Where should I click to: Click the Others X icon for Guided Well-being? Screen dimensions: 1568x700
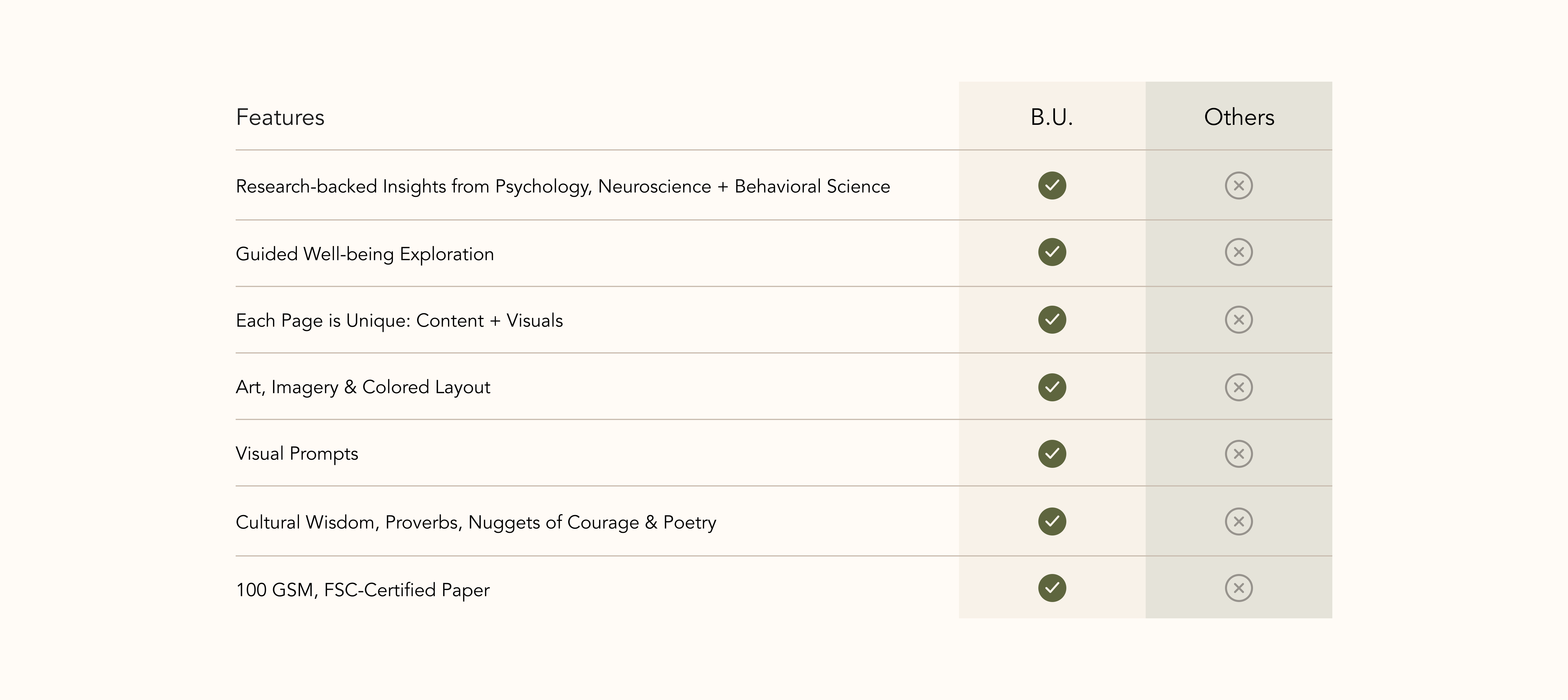(1239, 252)
